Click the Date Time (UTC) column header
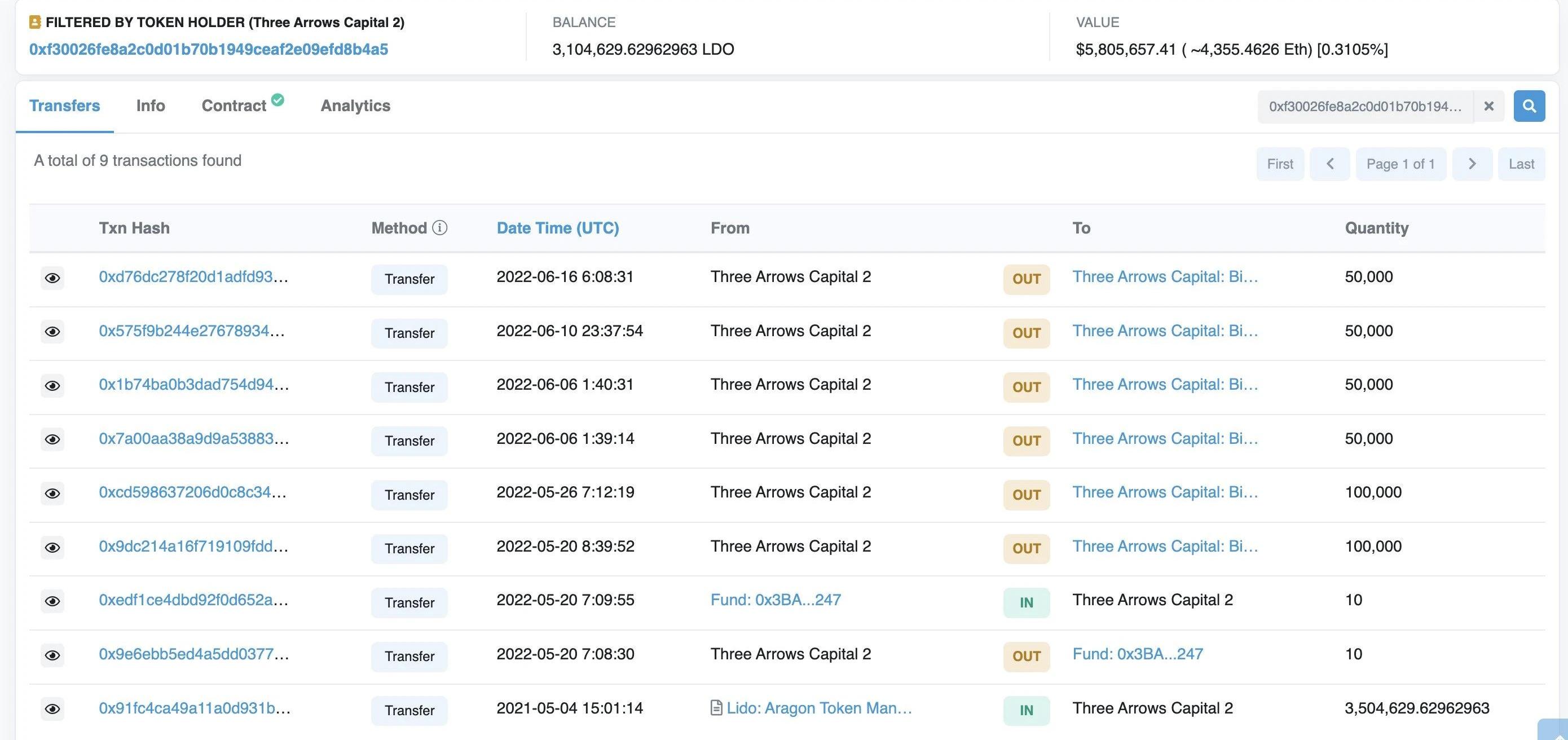This screenshot has width=1568, height=740. tap(558, 228)
